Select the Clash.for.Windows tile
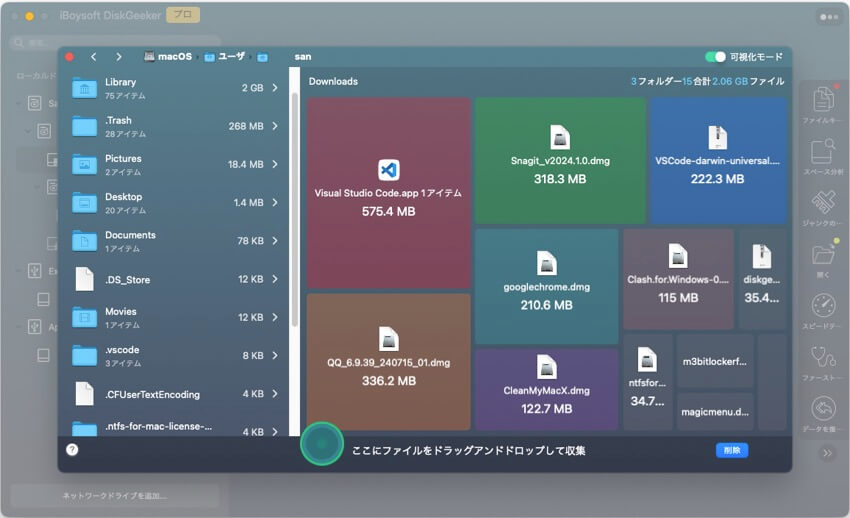Viewport: 850px width, 518px height. click(x=678, y=279)
